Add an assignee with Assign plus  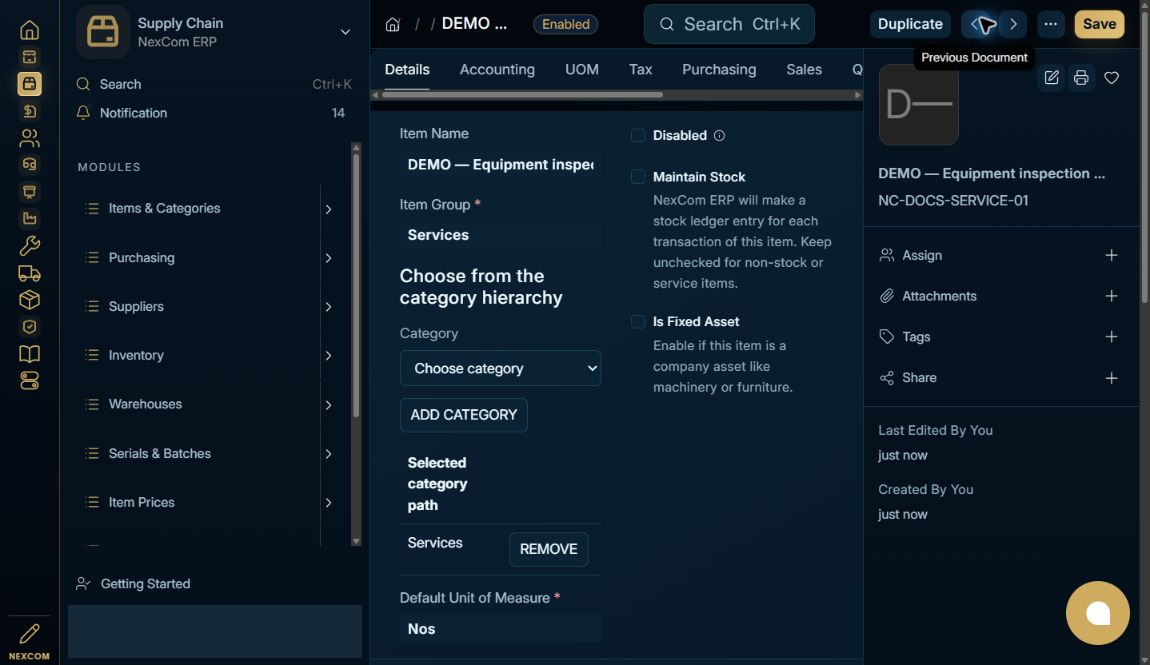click(x=1111, y=255)
